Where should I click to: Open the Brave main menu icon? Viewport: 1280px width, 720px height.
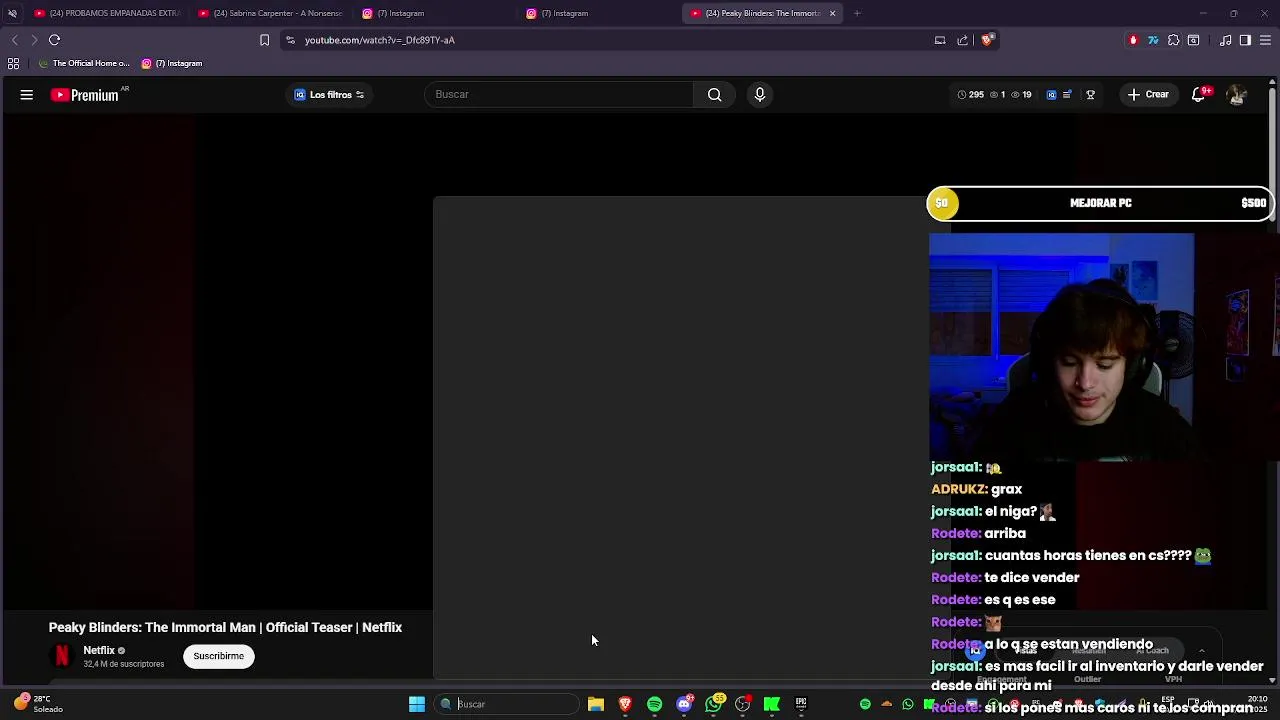coord(1265,40)
